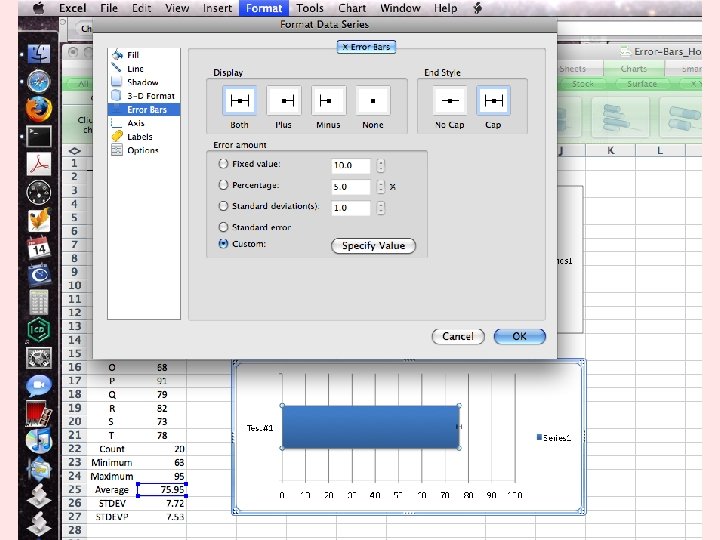Open Calculator from the Dock
This screenshot has width=720, height=540.
tap(39, 302)
